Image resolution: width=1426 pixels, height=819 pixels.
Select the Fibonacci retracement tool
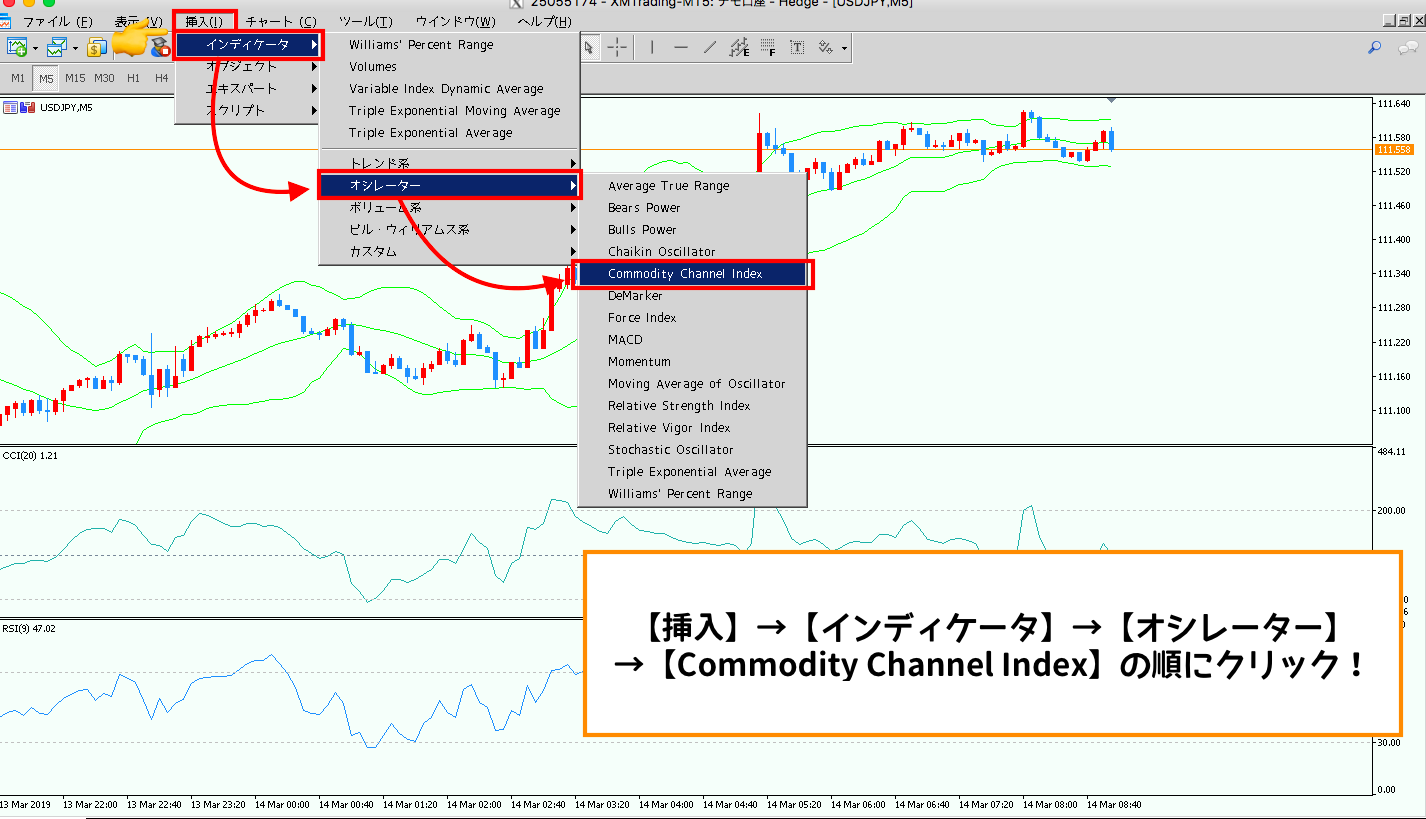point(768,47)
